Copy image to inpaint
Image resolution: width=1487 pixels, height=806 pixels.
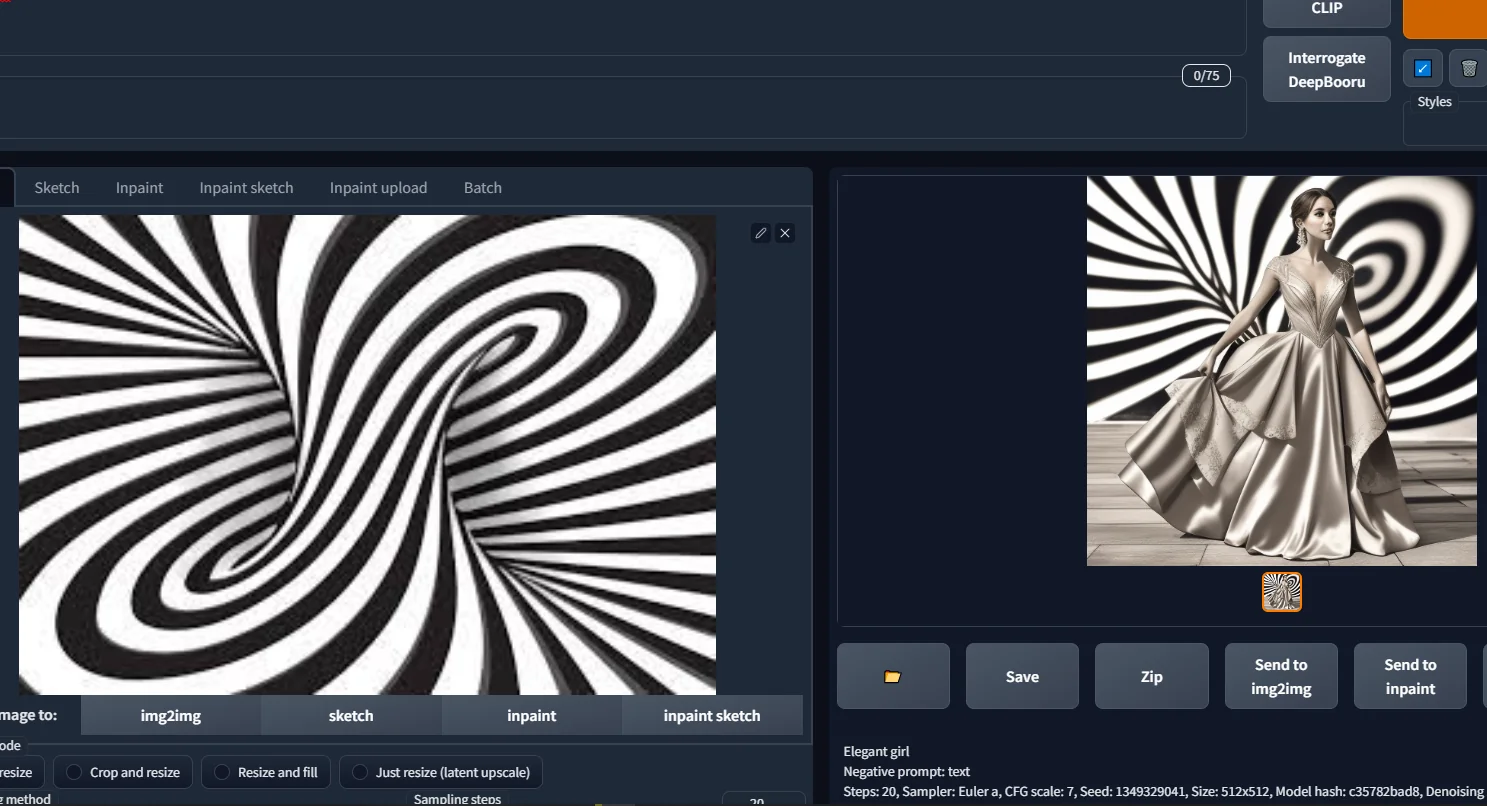click(x=532, y=715)
